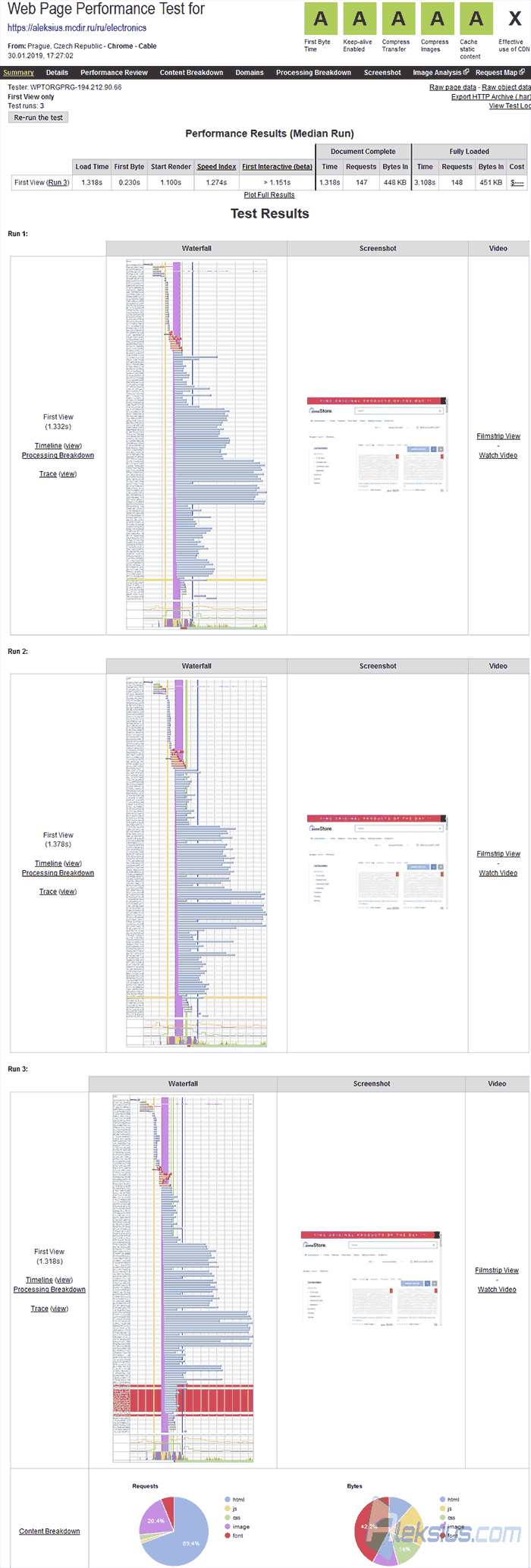Open the Run 2 waterfall chart thumbnail
The width and height of the screenshot is (531, 1568).
click(196, 863)
